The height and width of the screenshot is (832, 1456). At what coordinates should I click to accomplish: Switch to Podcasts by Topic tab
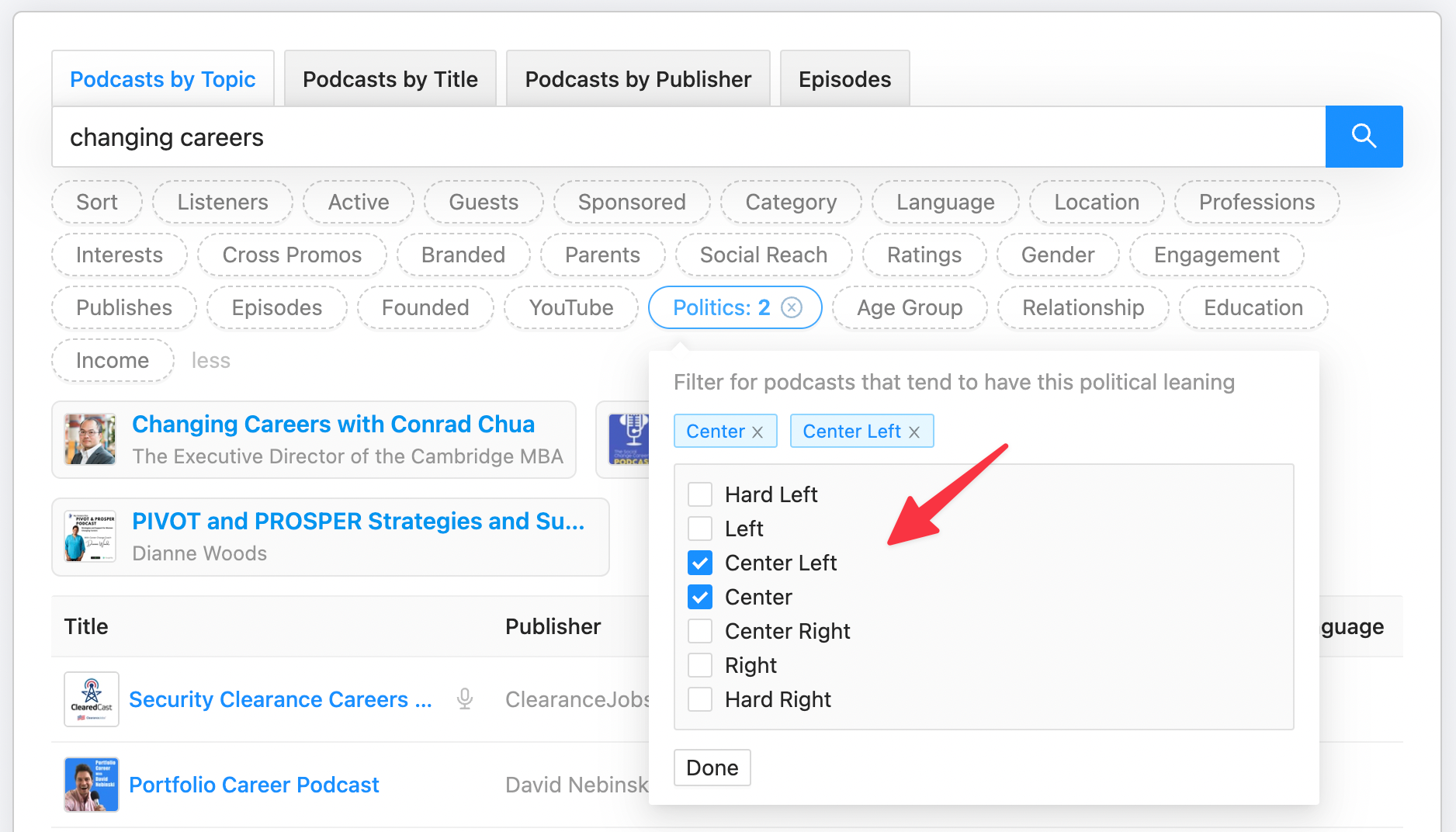point(163,79)
